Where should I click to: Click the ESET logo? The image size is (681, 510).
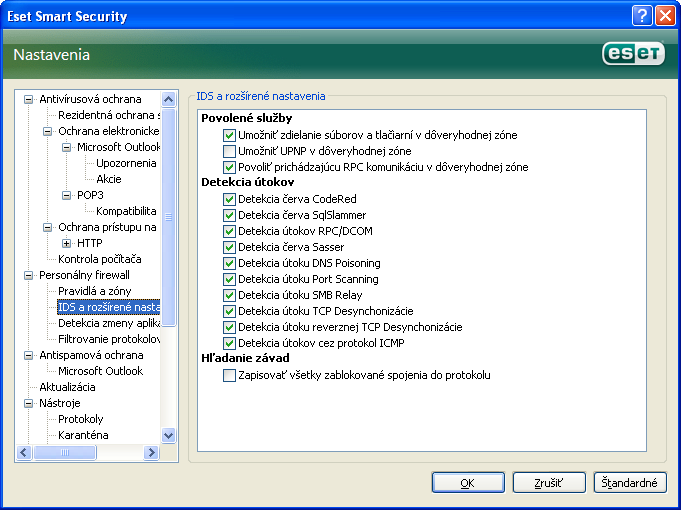[x=634, y=53]
